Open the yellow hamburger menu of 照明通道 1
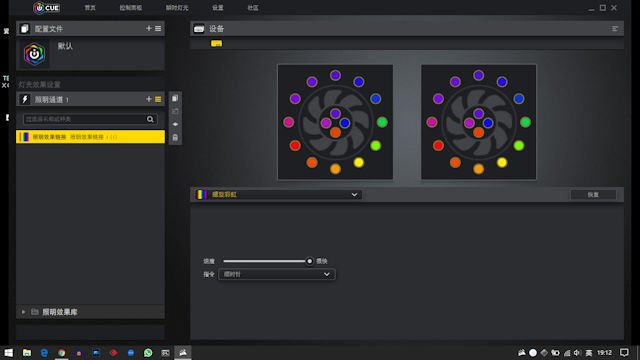The image size is (640, 360). coord(158,99)
